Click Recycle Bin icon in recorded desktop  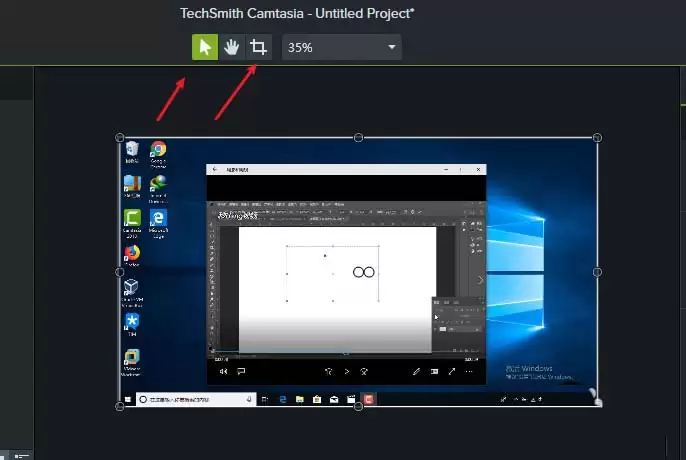pyautogui.click(x=132, y=152)
